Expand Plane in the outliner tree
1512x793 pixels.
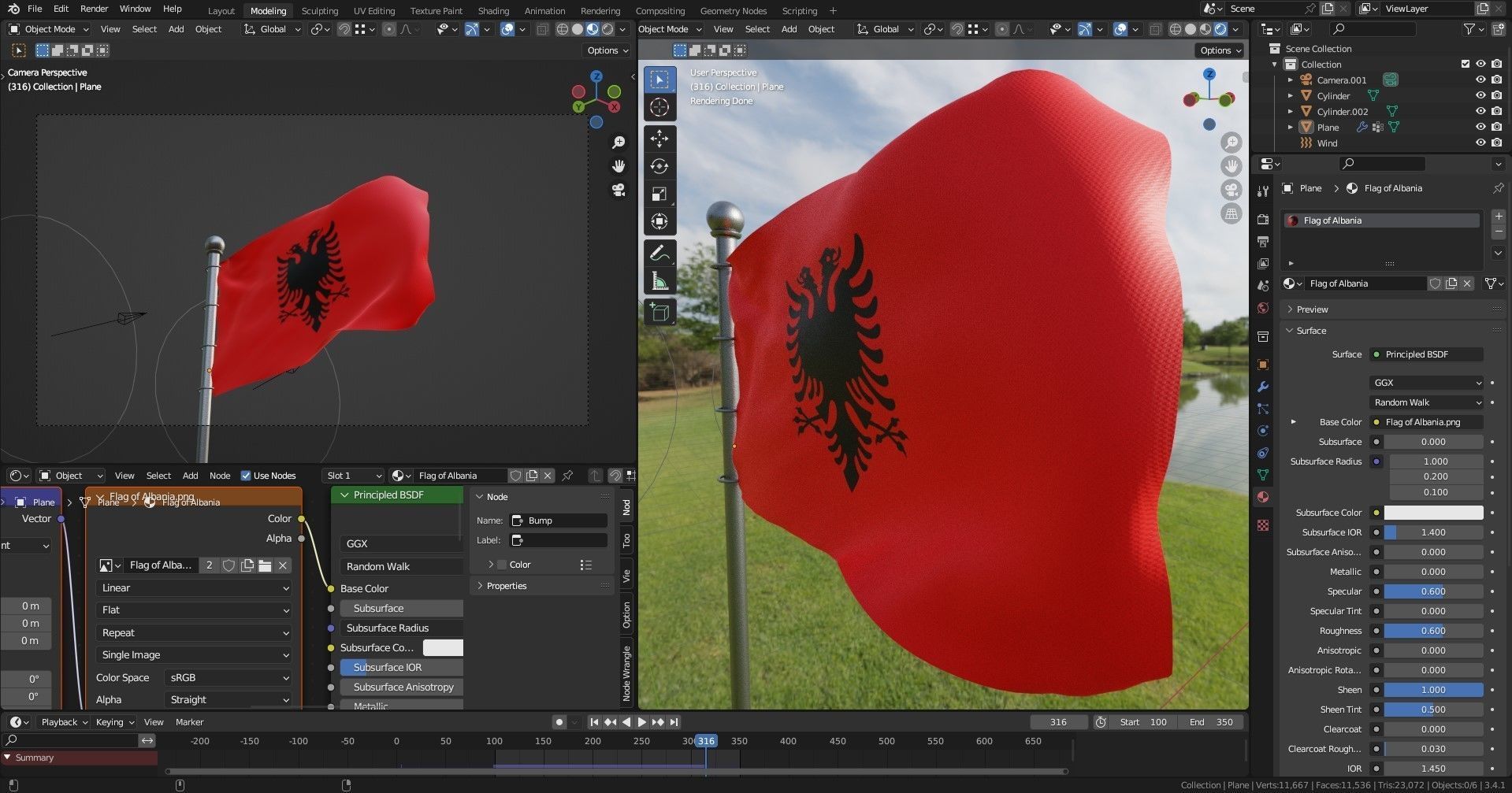(1290, 127)
